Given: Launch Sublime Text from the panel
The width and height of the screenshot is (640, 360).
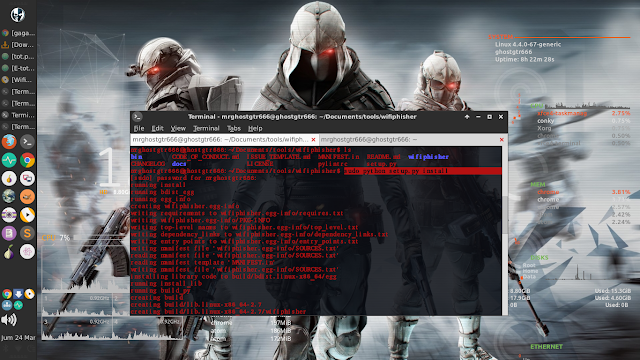Looking at the screenshot, I should pos(27,233).
